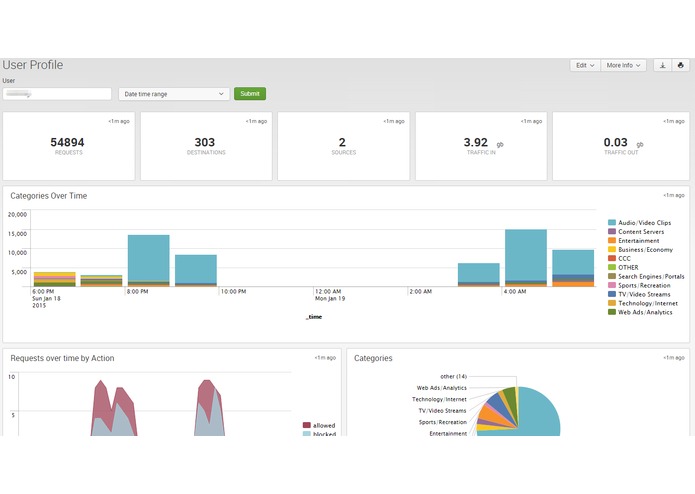Viewport: 695px width, 494px height.
Task: Click the download export icon
Action: coord(663,66)
